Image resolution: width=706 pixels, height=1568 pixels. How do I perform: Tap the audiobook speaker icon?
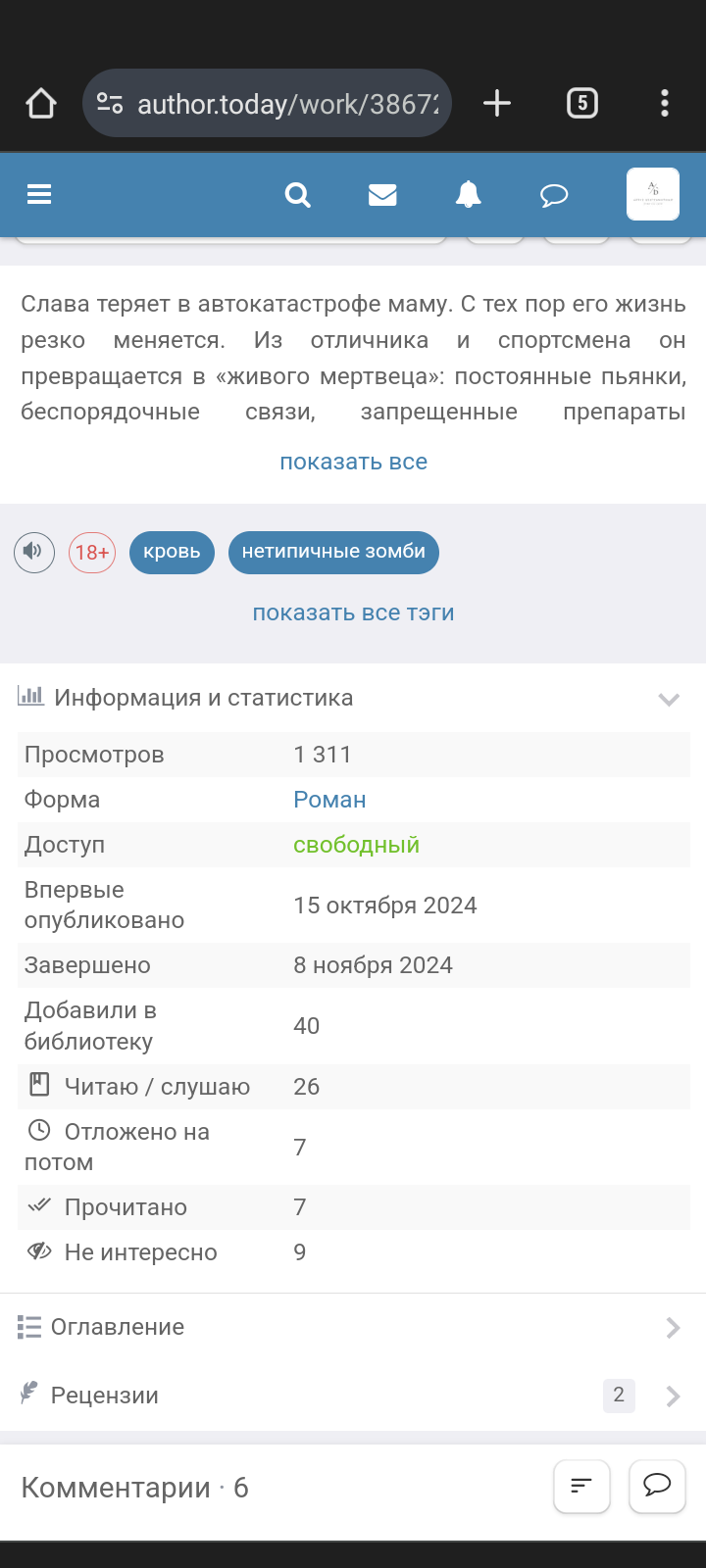pyautogui.click(x=33, y=552)
